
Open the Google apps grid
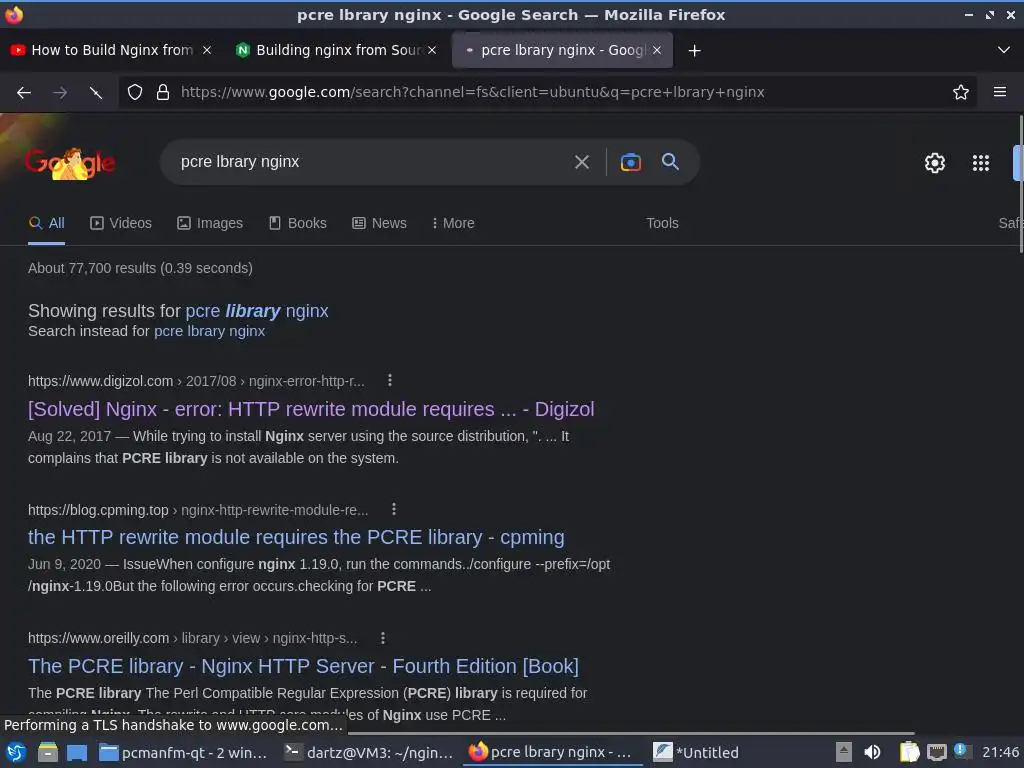point(980,163)
